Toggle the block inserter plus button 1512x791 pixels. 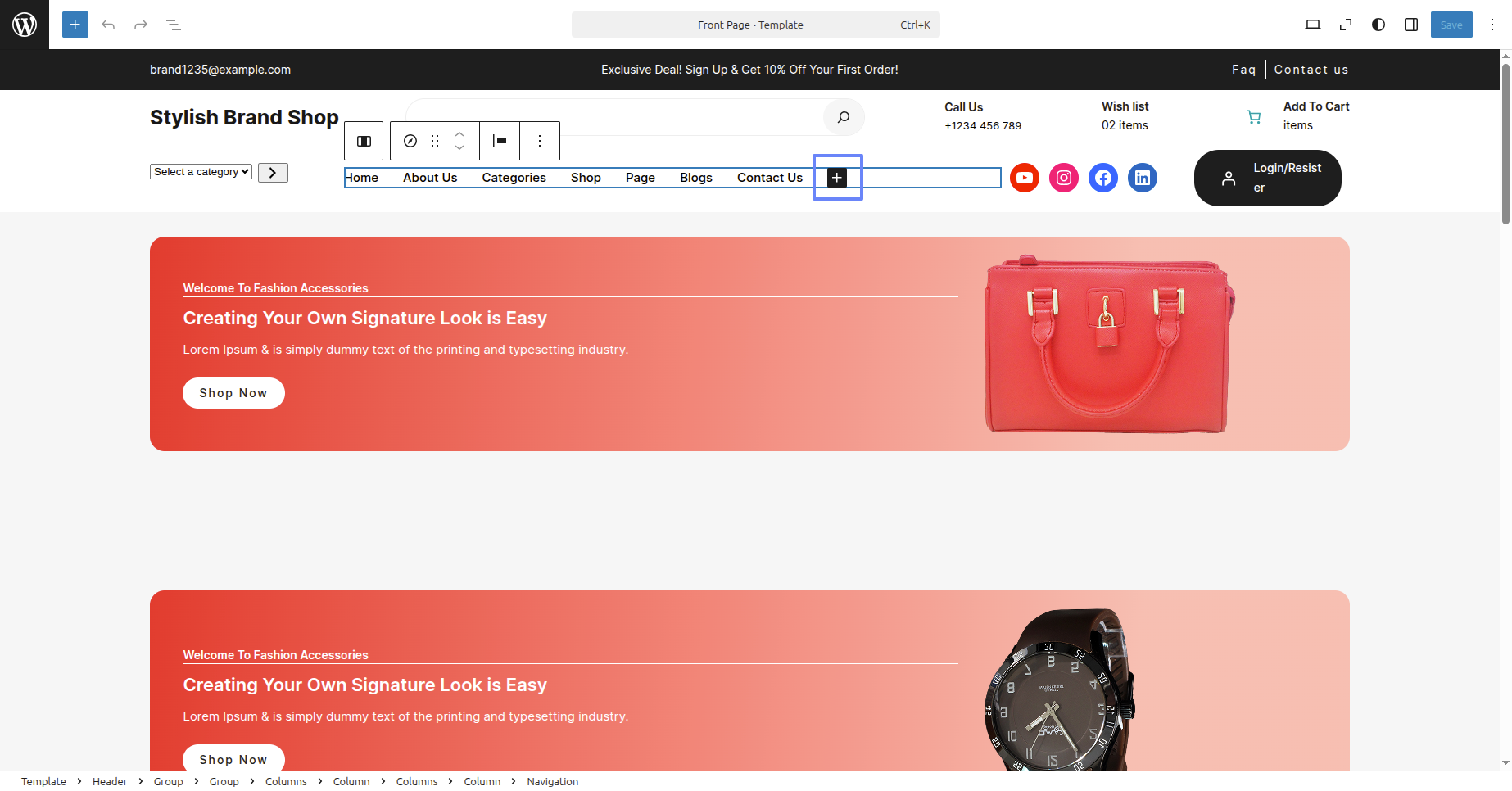75,25
